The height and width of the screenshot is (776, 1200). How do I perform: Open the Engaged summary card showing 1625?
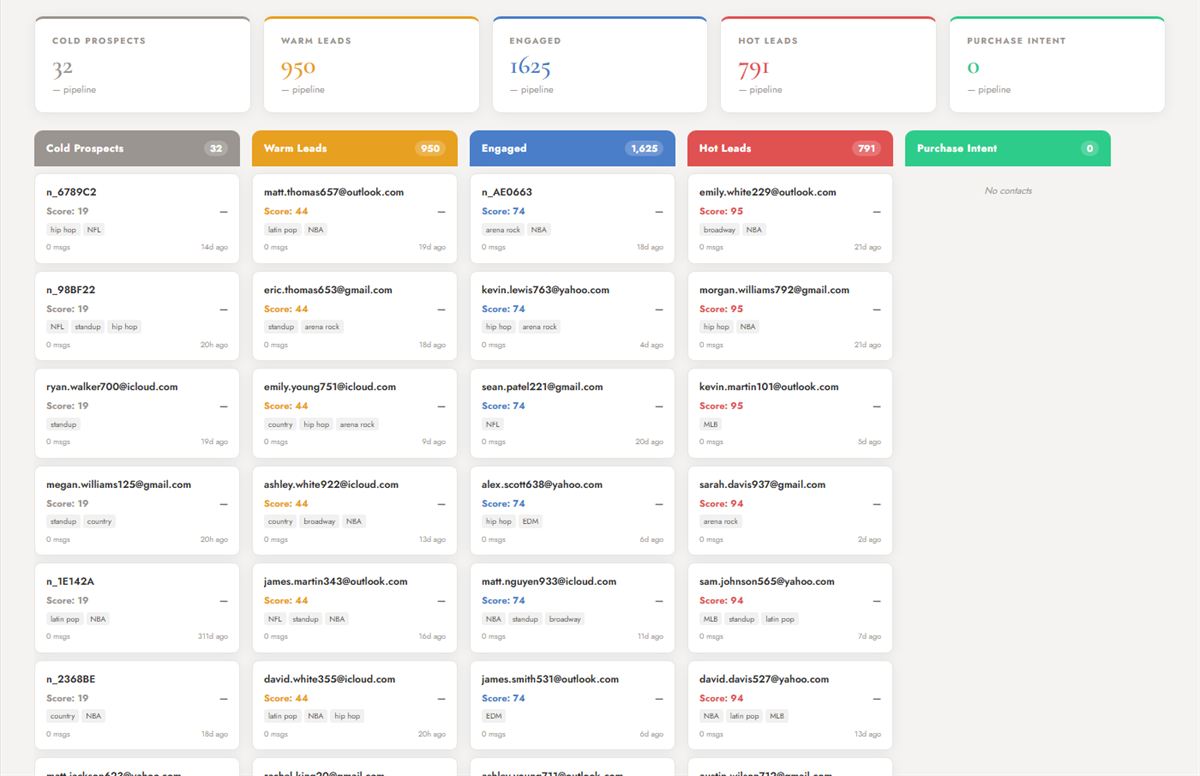click(600, 65)
